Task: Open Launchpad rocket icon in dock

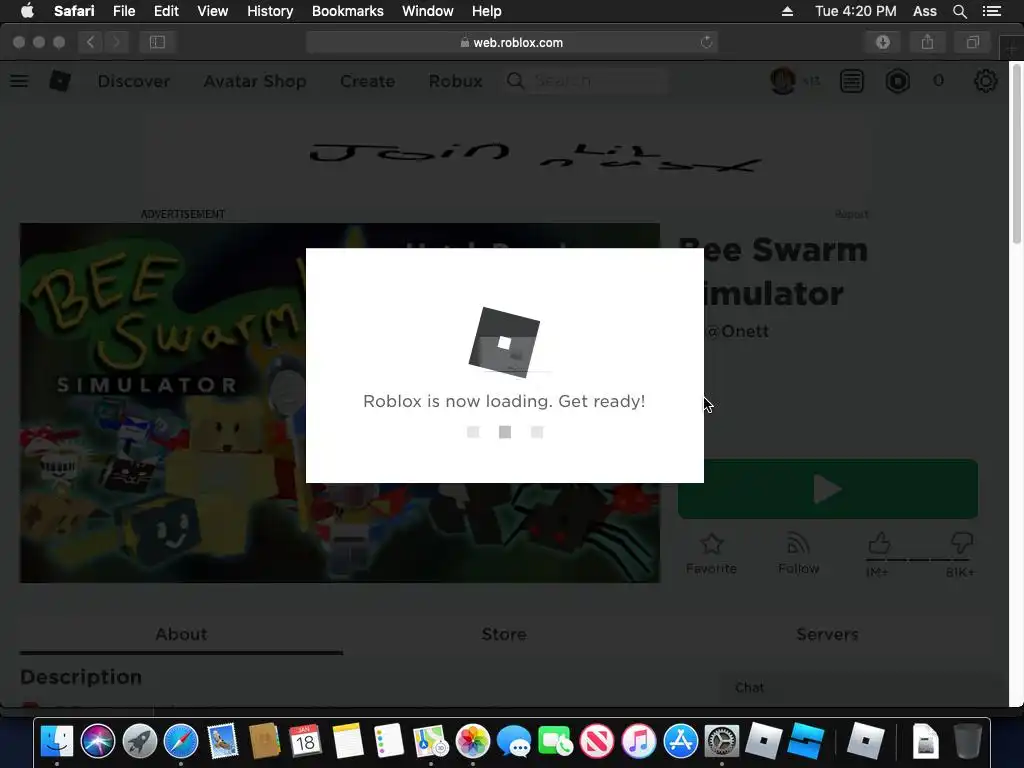Action: coord(140,741)
